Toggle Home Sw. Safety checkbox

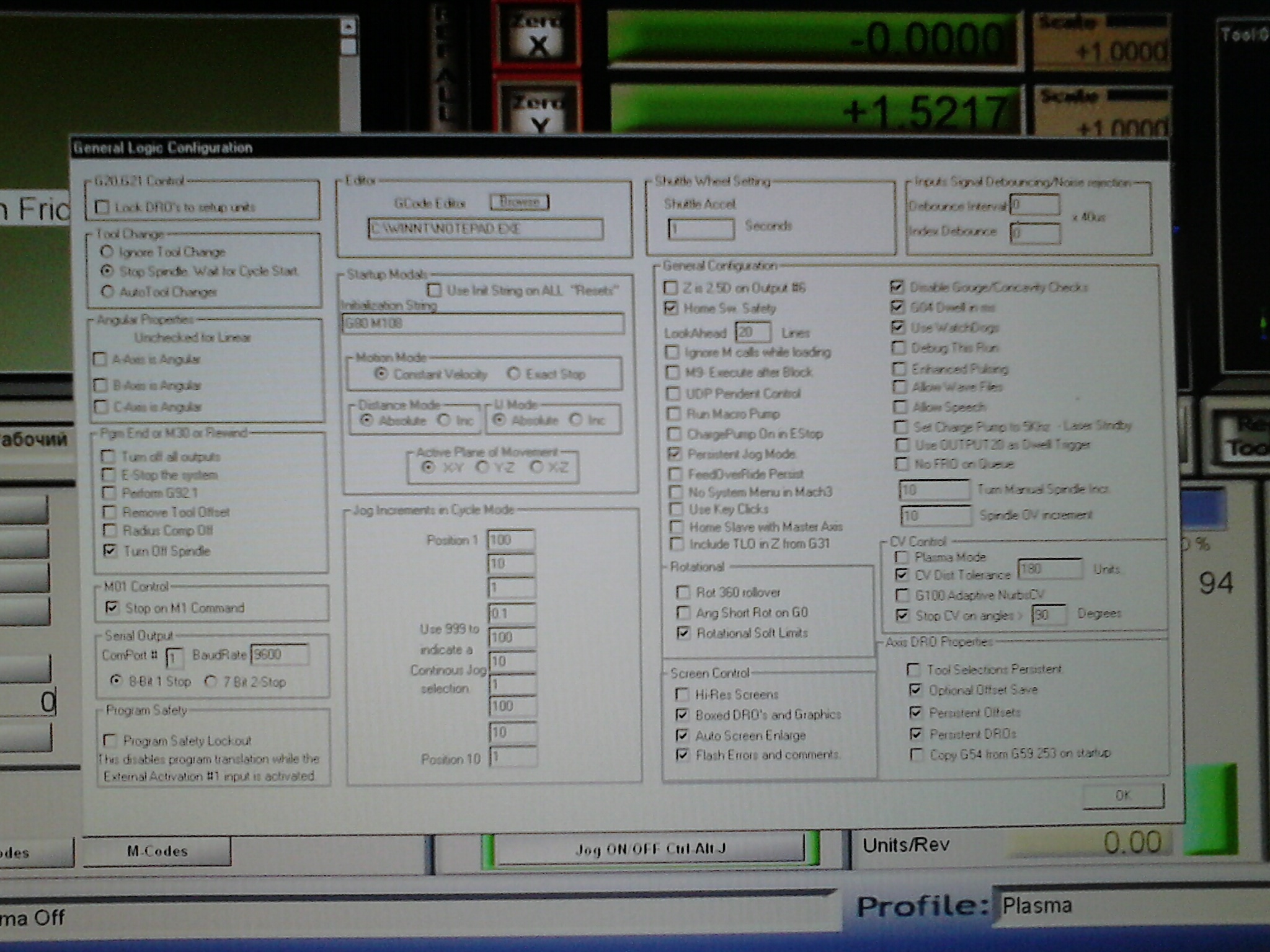pyautogui.click(x=671, y=308)
